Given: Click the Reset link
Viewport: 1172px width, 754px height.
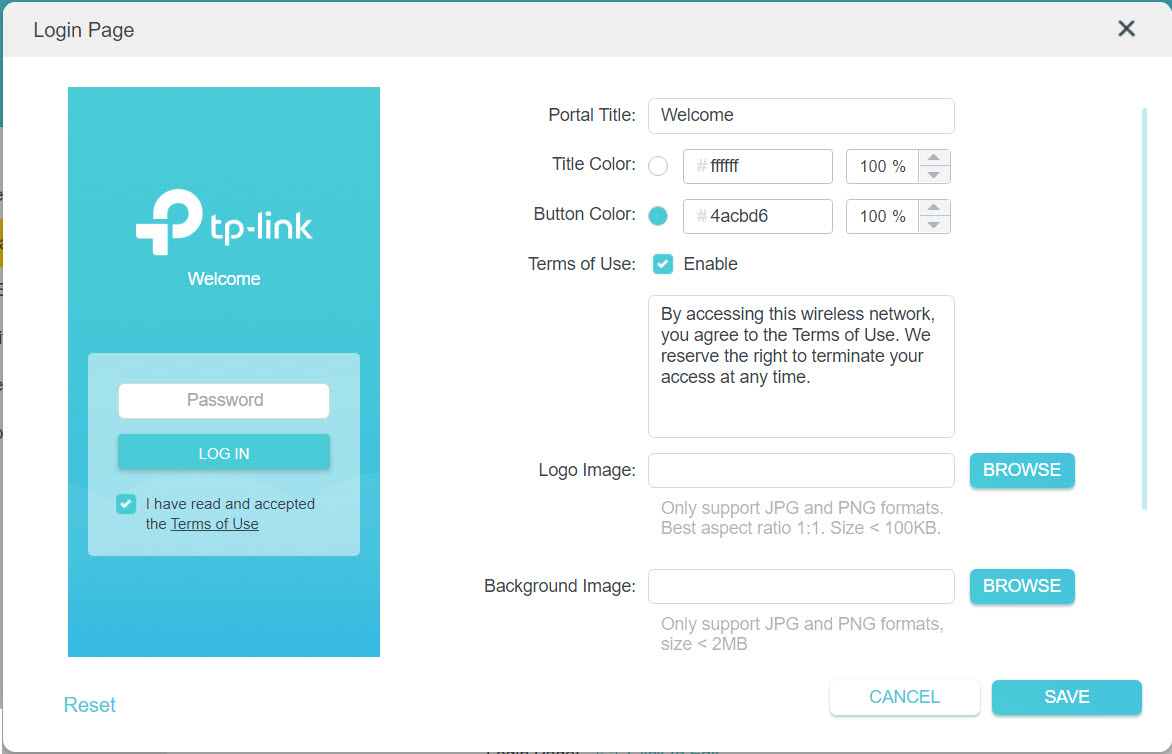Looking at the screenshot, I should tap(90, 705).
